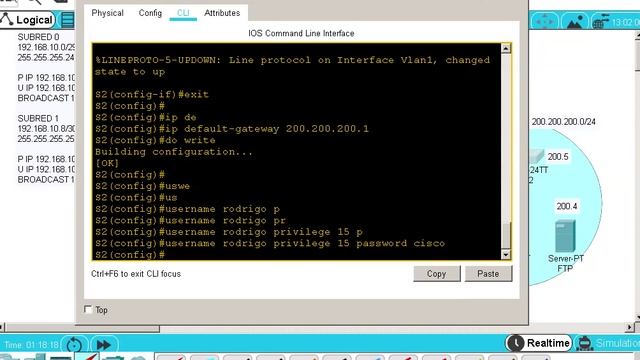The height and width of the screenshot is (360, 640).
Task: Click the Paste button
Action: coord(488,274)
